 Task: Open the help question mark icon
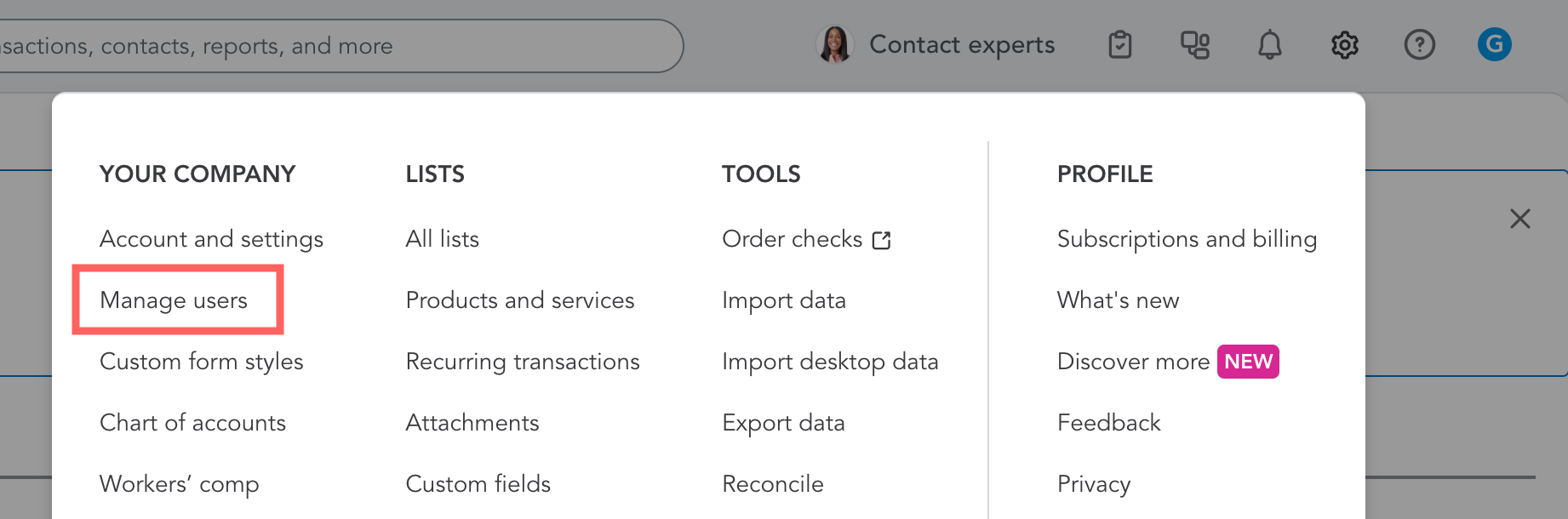pos(1419,44)
